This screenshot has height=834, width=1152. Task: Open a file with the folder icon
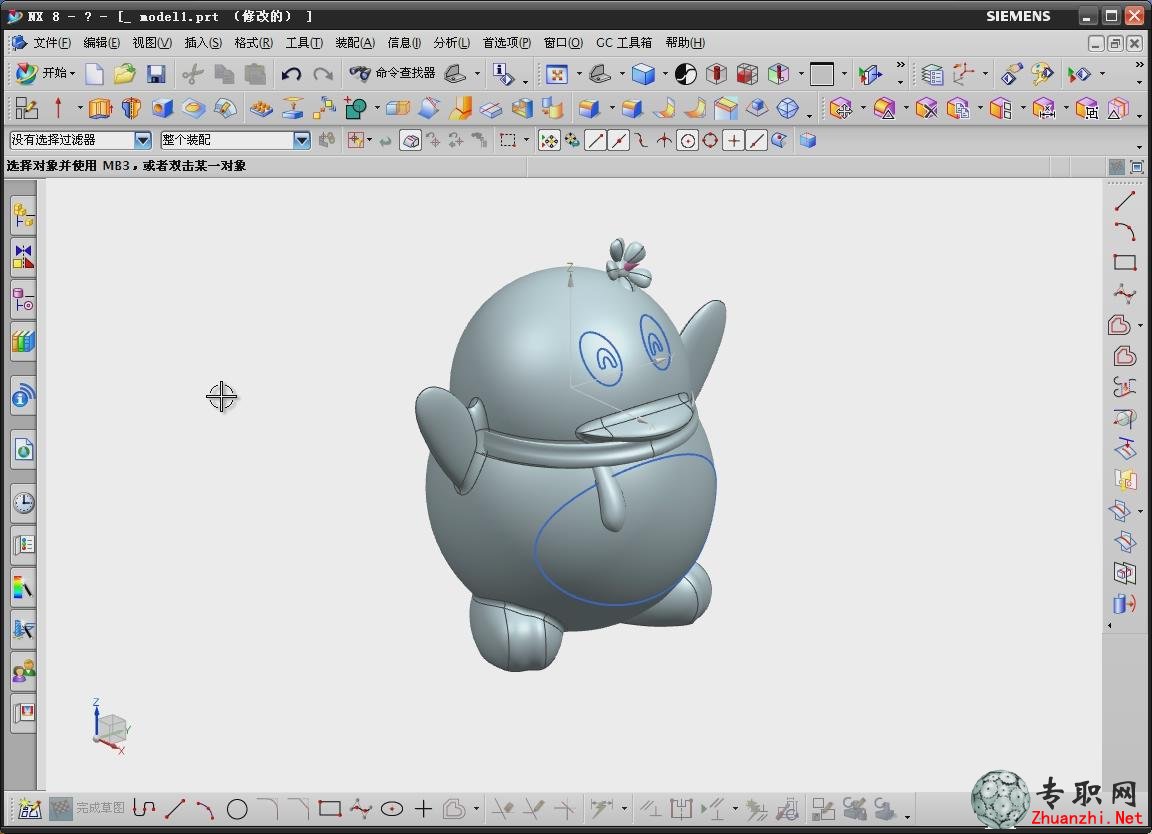124,73
